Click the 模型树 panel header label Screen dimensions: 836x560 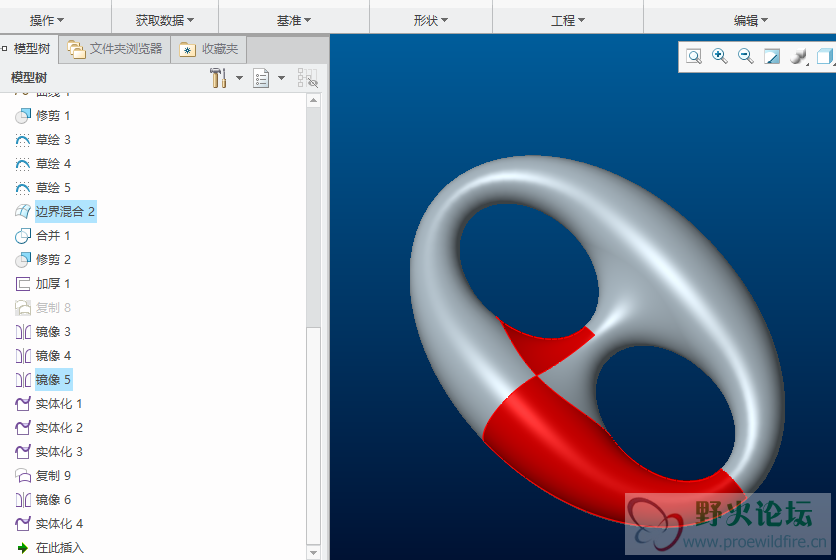tap(29, 78)
